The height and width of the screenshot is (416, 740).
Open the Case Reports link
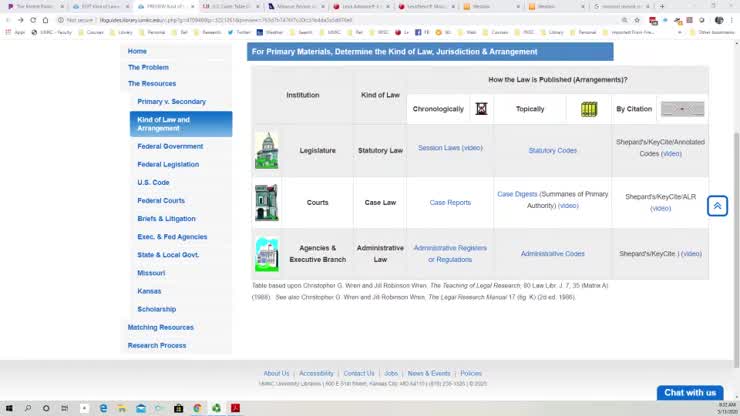[x=450, y=203]
